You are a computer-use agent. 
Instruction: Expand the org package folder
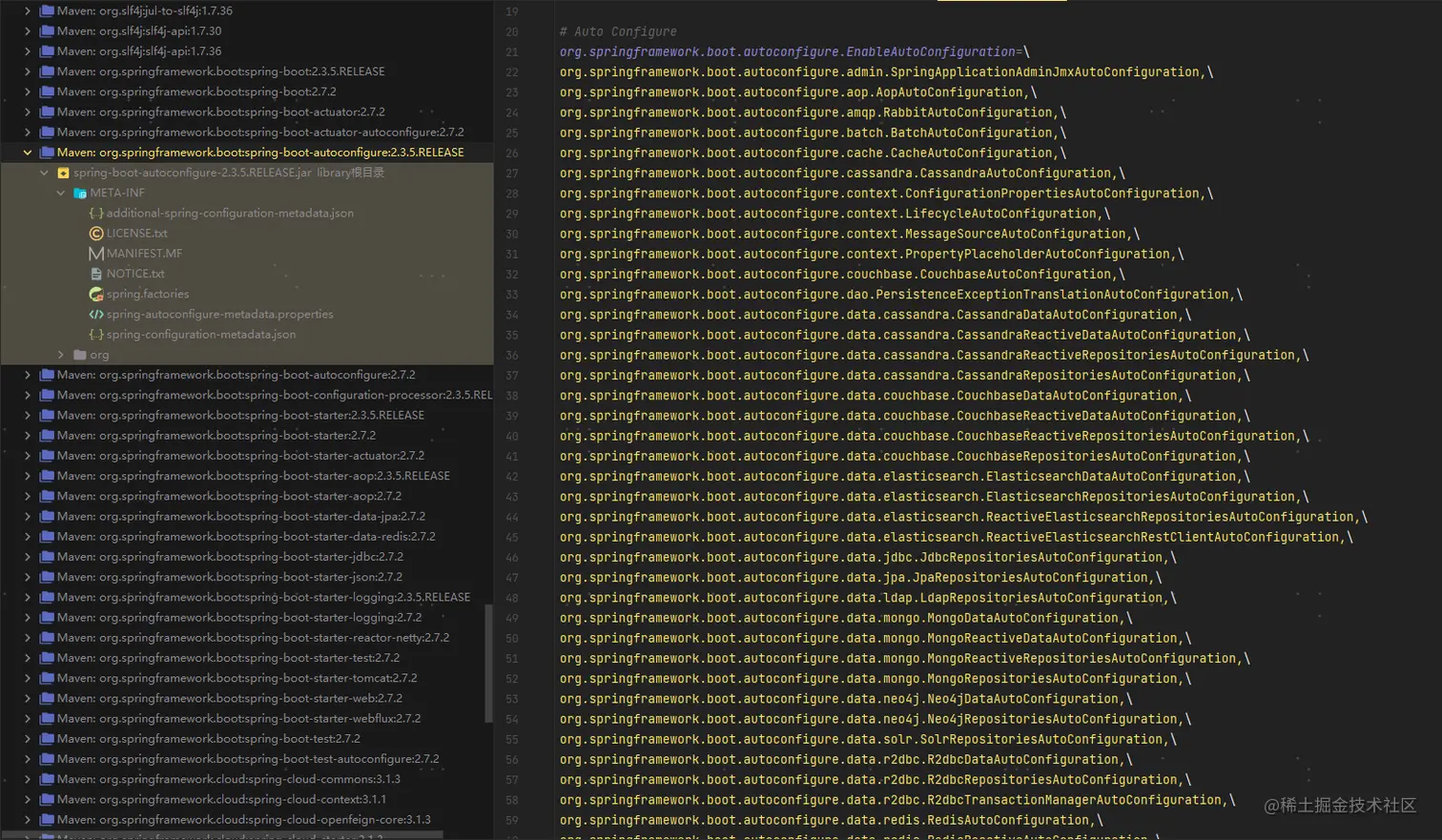click(x=61, y=355)
